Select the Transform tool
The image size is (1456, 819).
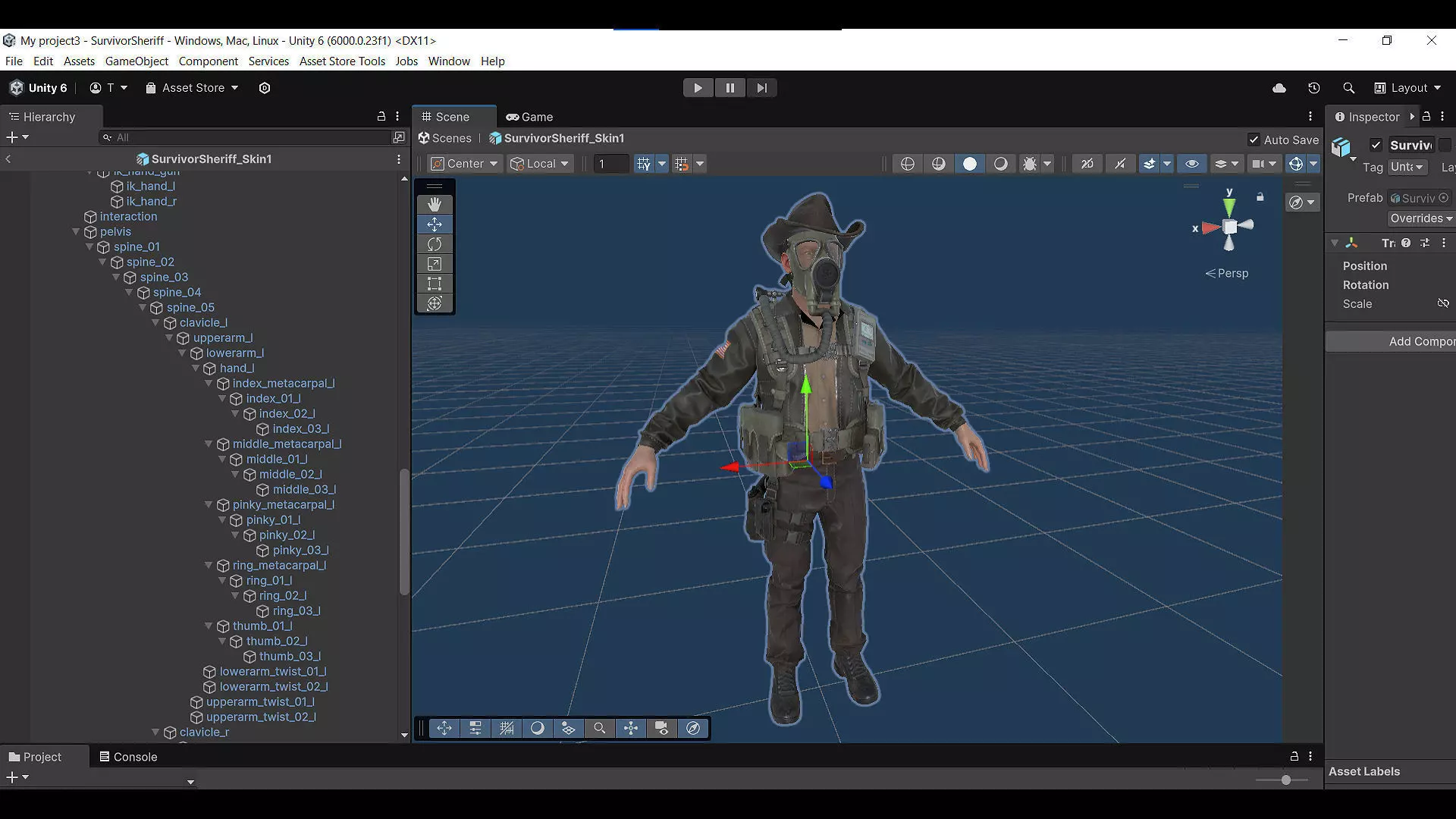(435, 303)
